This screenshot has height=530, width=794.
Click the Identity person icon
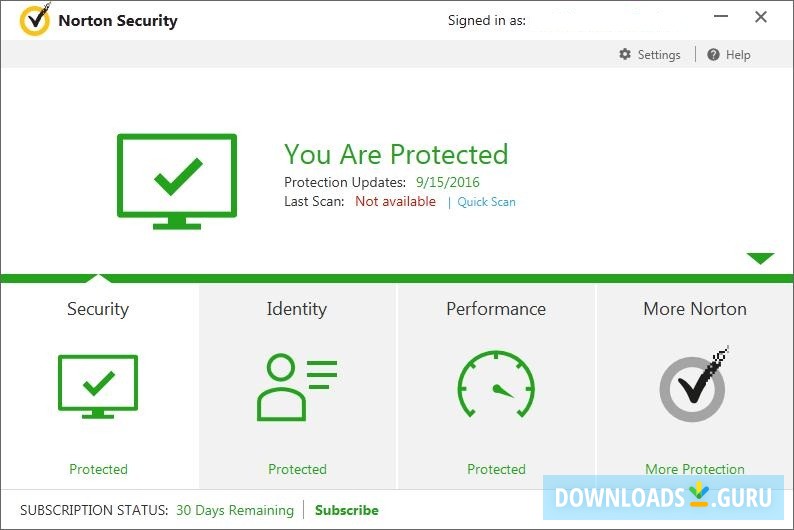pyautogui.click(x=296, y=387)
